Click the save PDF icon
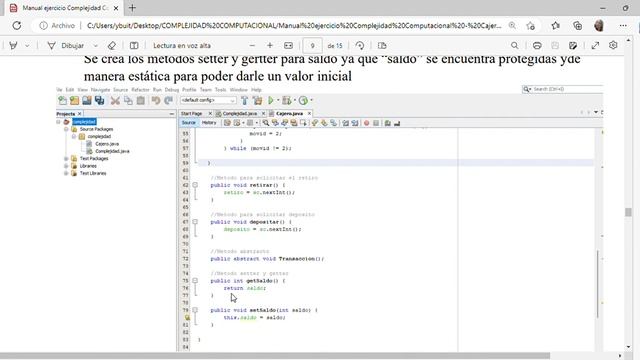 click(555, 45)
